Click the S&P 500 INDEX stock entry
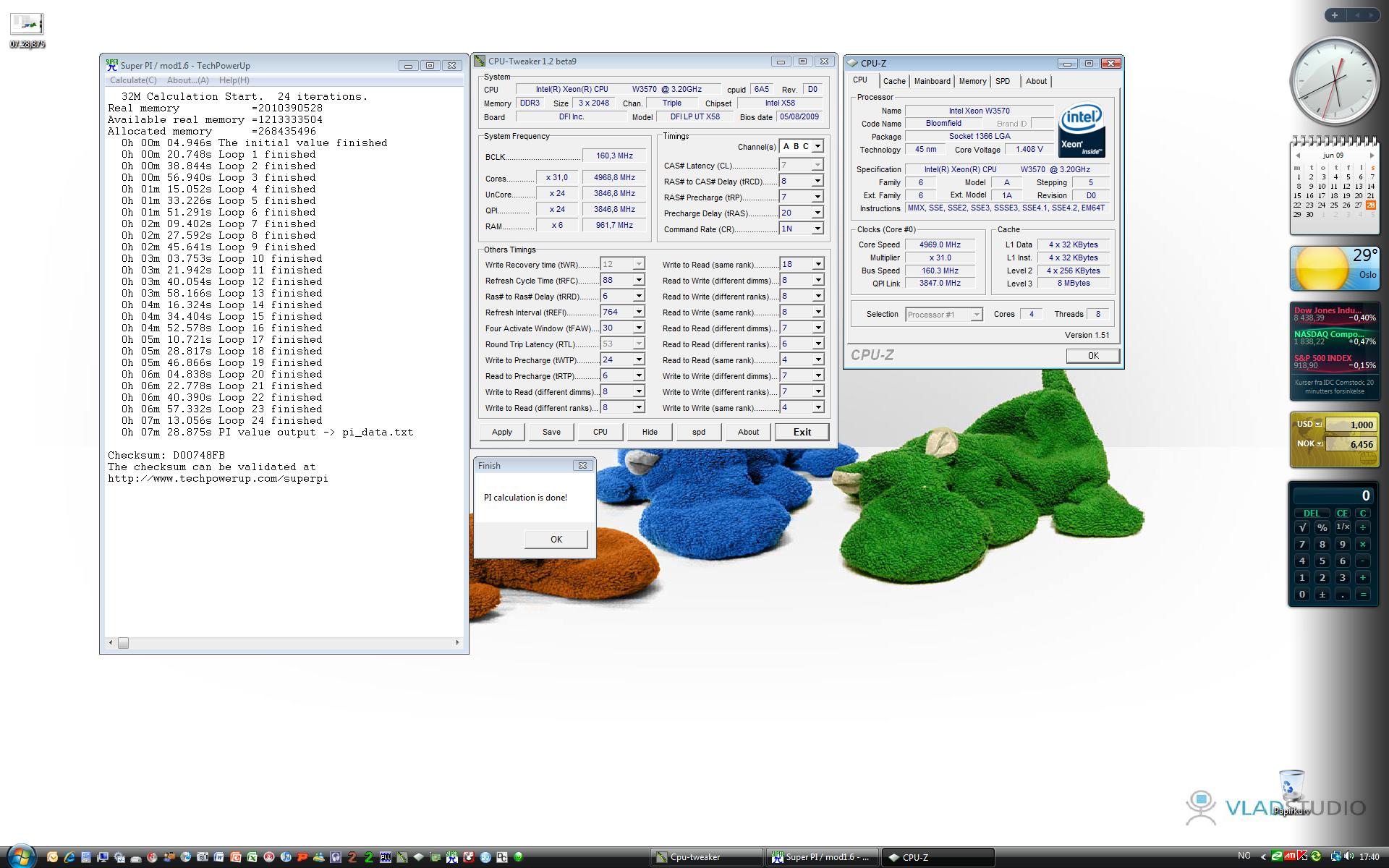Image resolution: width=1389 pixels, height=868 pixels. click(x=1335, y=362)
